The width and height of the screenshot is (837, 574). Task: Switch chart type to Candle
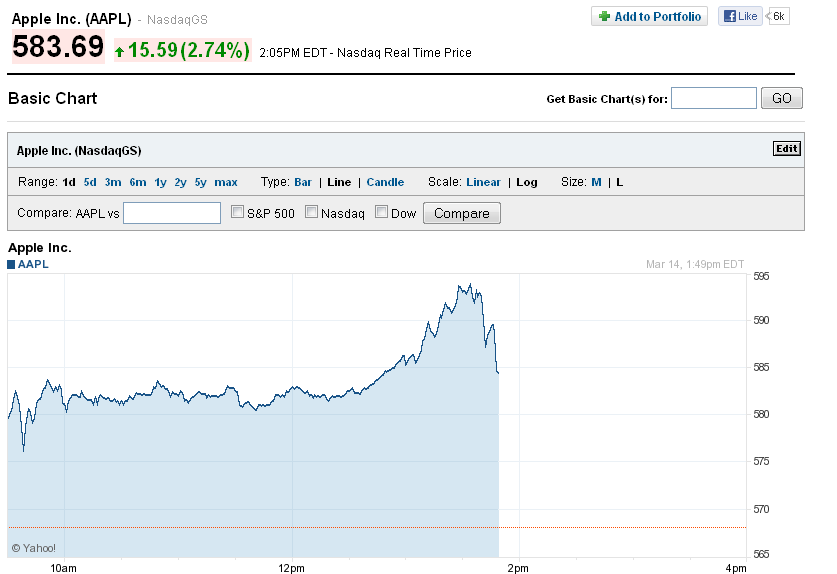pyautogui.click(x=385, y=182)
